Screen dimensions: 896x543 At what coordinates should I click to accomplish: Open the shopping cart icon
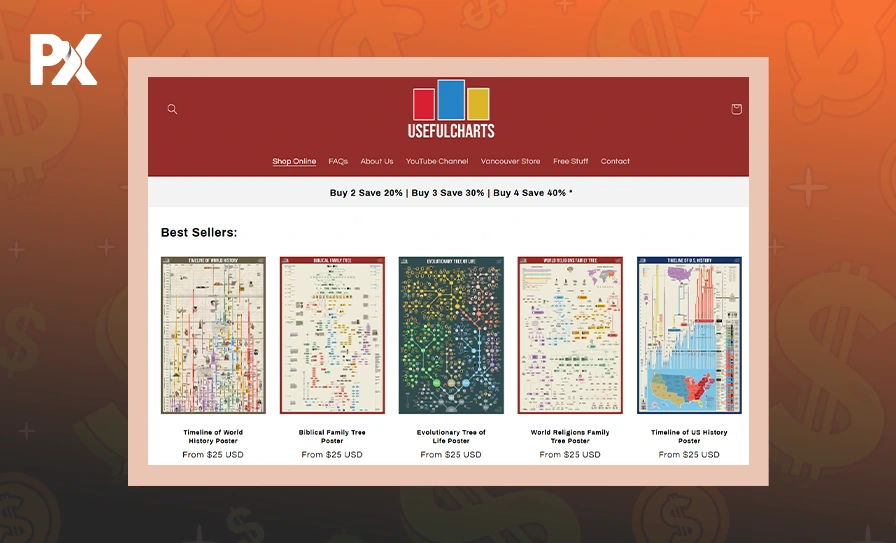coord(736,109)
